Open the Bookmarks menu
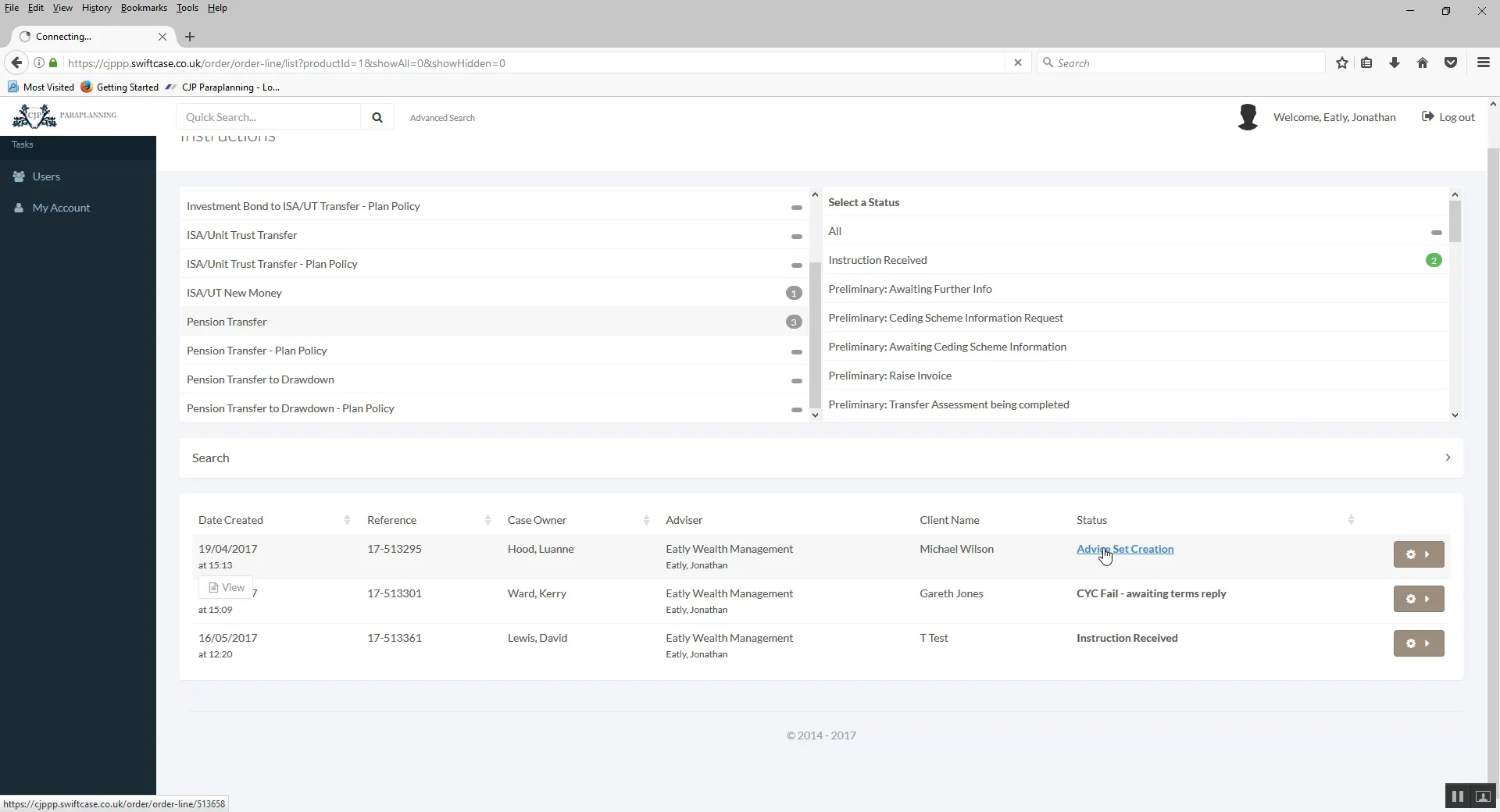This screenshot has height=812, width=1500. (144, 8)
